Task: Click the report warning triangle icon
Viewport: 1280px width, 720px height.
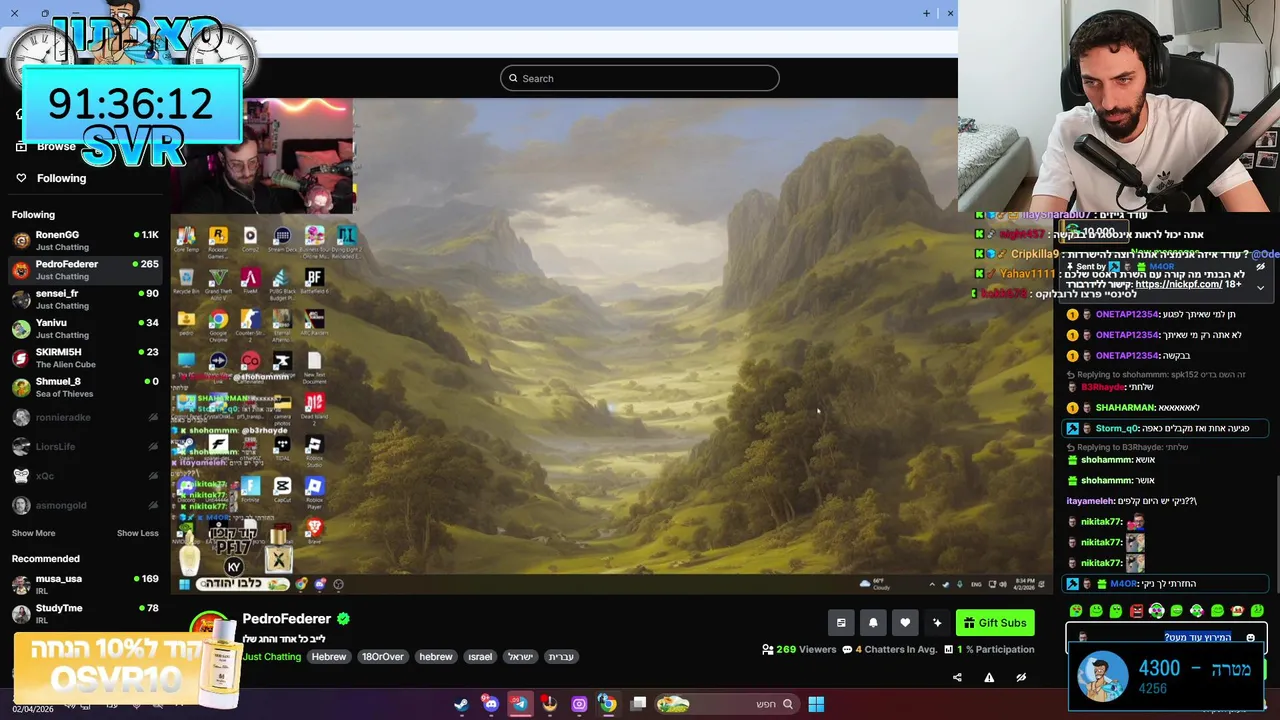Action: point(989,677)
